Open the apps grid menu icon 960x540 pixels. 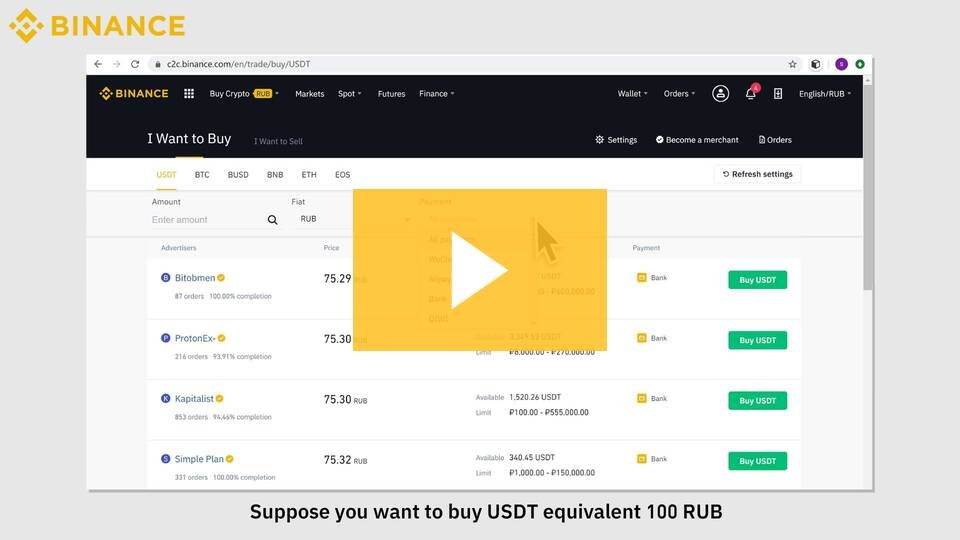coord(189,94)
